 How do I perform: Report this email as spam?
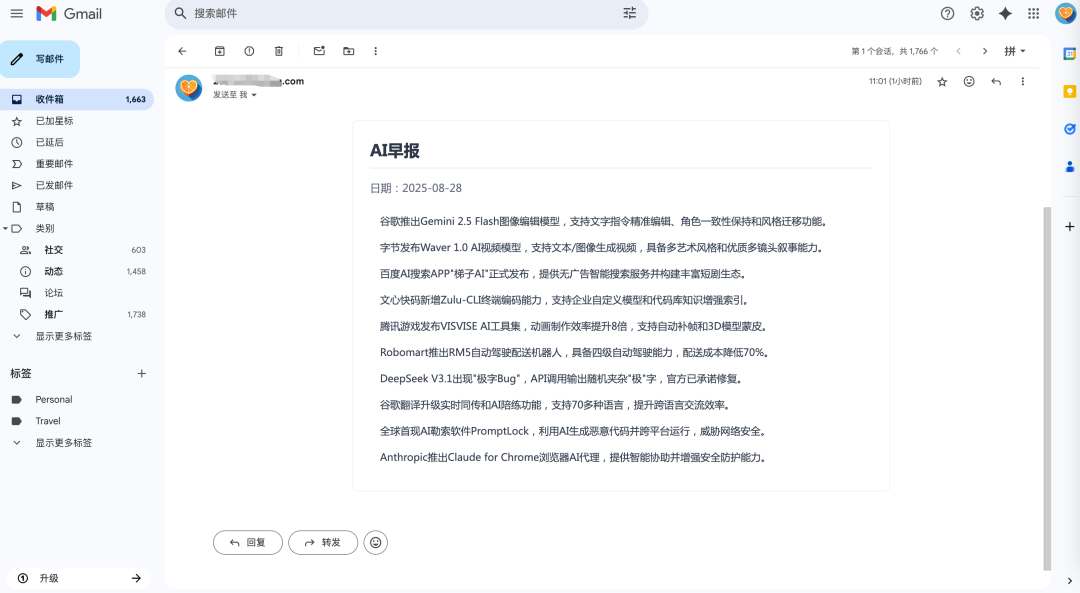[249, 51]
